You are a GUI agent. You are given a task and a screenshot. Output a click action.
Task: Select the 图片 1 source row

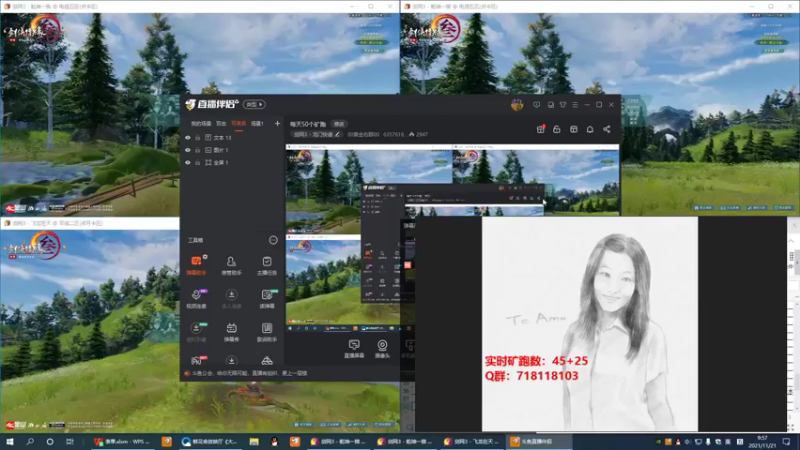tap(232, 150)
